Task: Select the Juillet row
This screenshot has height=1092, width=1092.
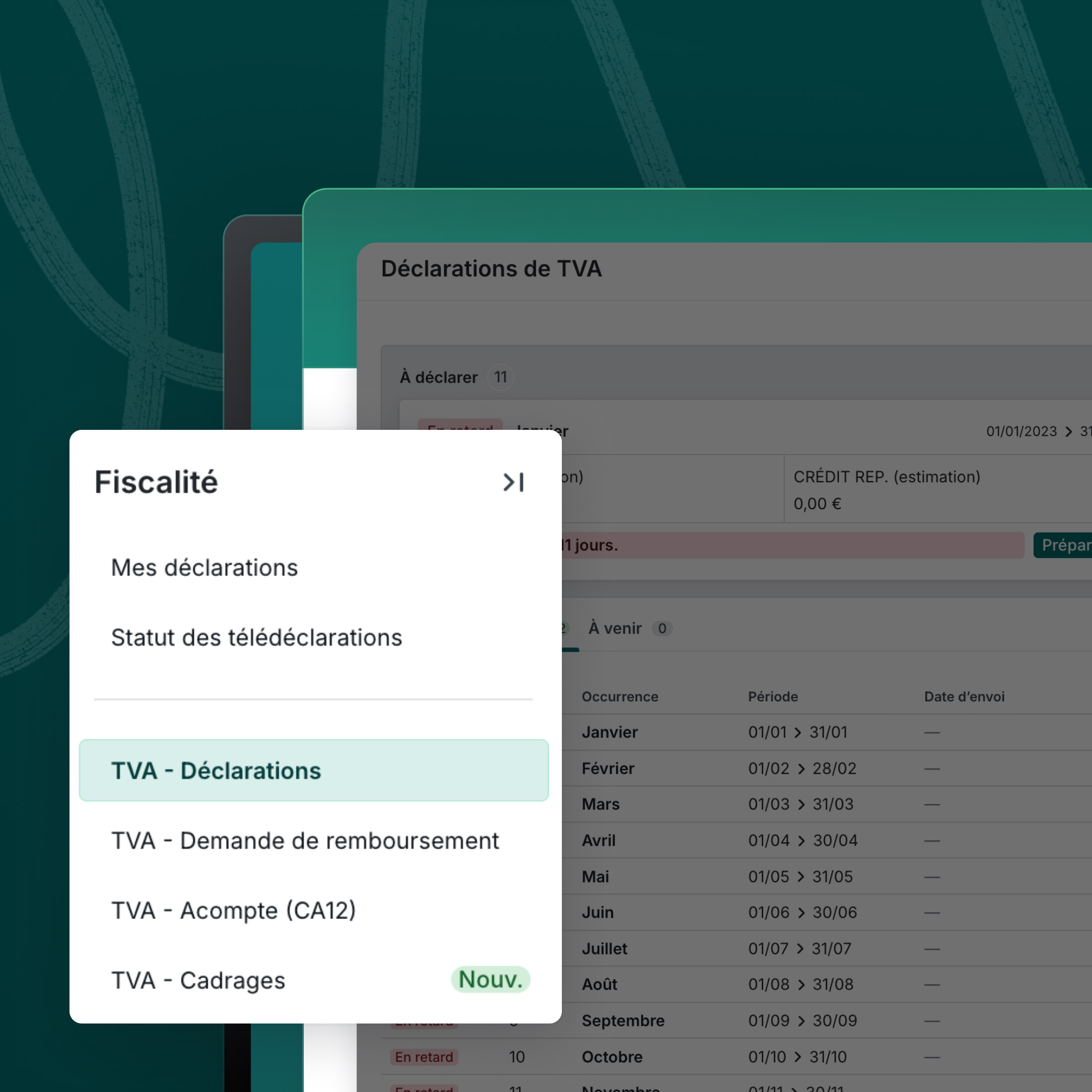Action: click(827, 949)
